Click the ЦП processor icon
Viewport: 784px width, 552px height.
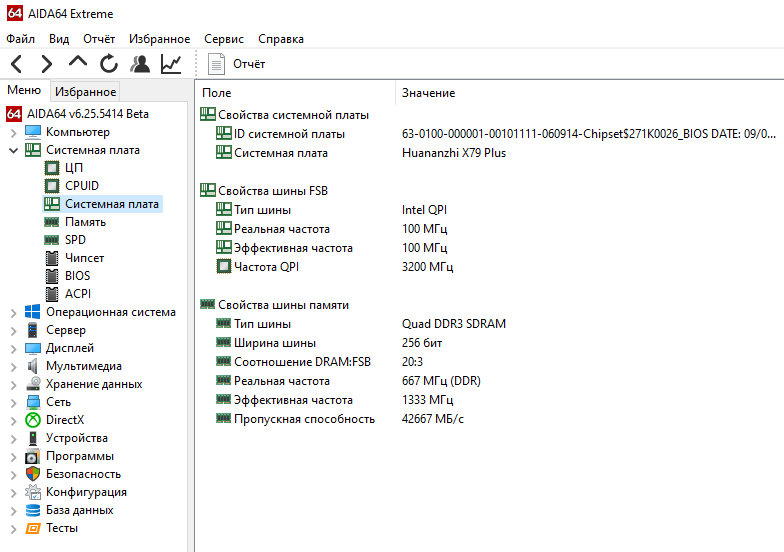point(52,168)
